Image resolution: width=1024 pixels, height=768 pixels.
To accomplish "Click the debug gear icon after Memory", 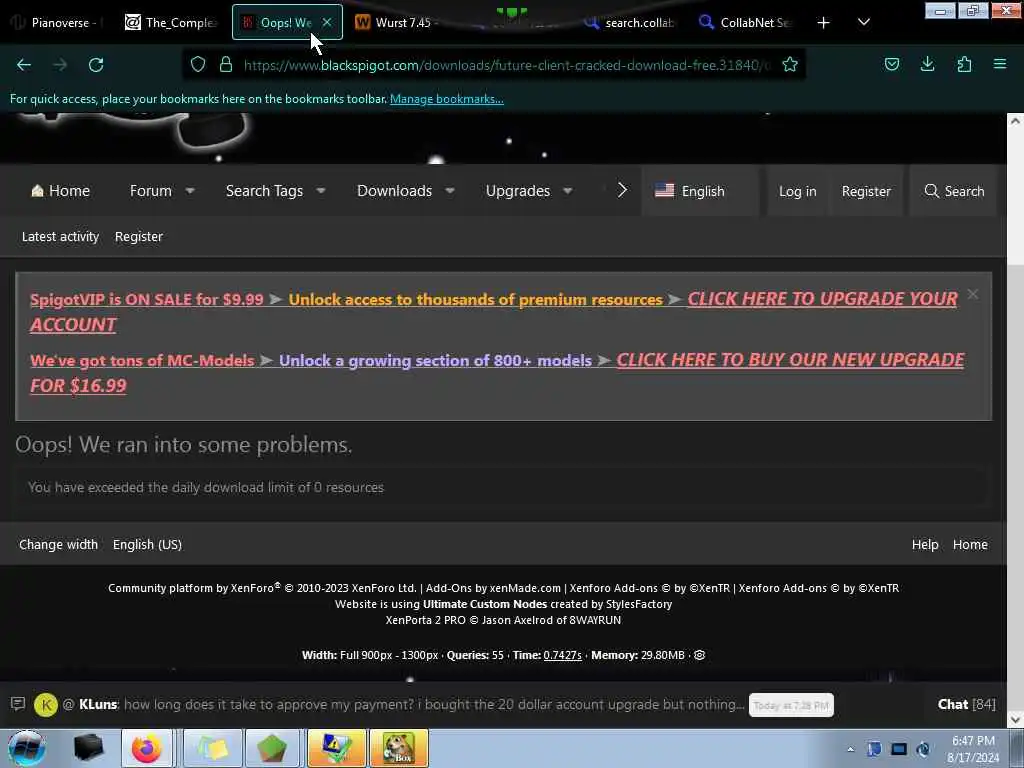I will pyautogui.click(x=699, y=655).
